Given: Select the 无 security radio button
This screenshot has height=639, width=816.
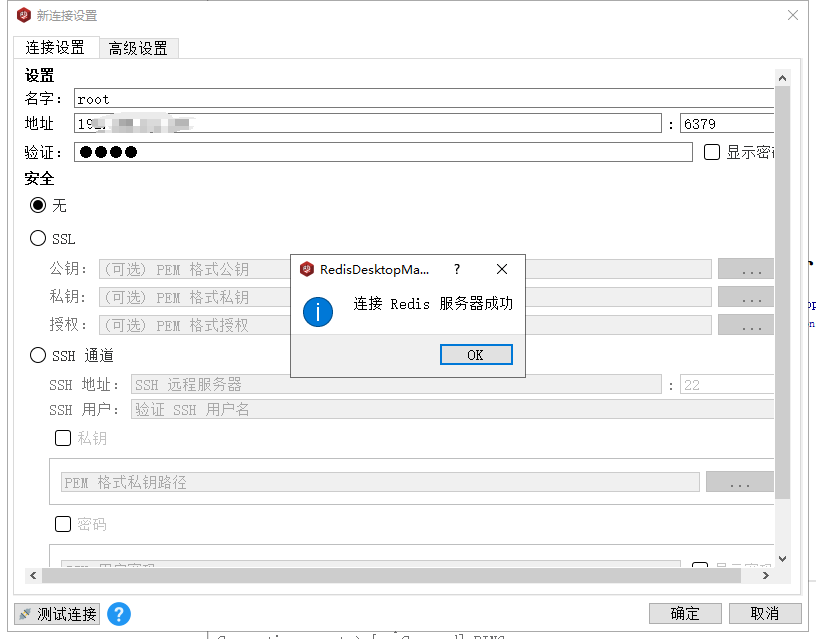Looking at the screenshot, I should pyautogui.click(x=37, y=205).
